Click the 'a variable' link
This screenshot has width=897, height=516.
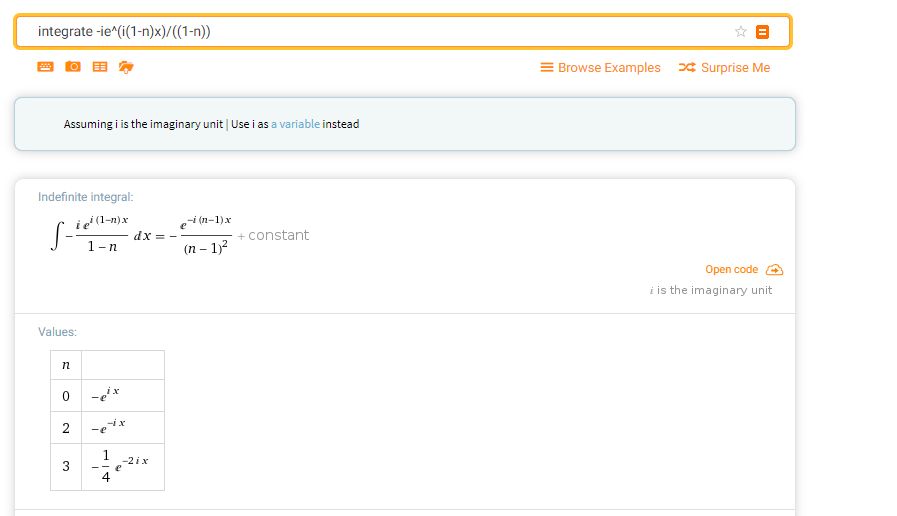click(x=295, y=124)
